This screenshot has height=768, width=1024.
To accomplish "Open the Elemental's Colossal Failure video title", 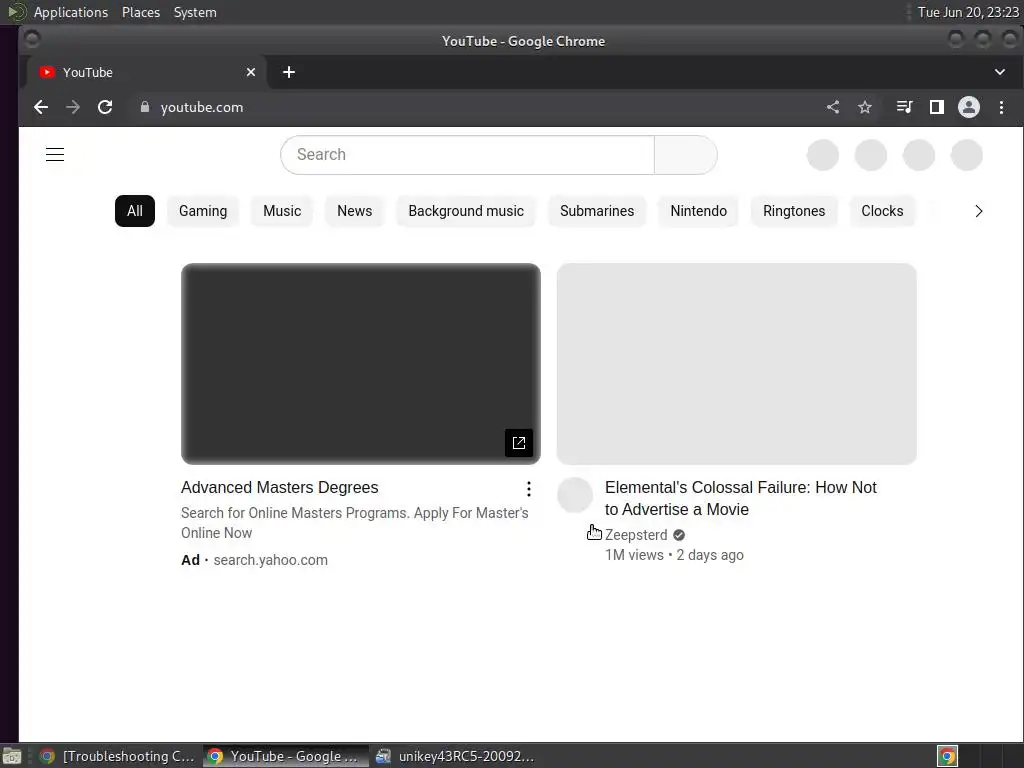I will pyautogui.click(x=741, y=498).
